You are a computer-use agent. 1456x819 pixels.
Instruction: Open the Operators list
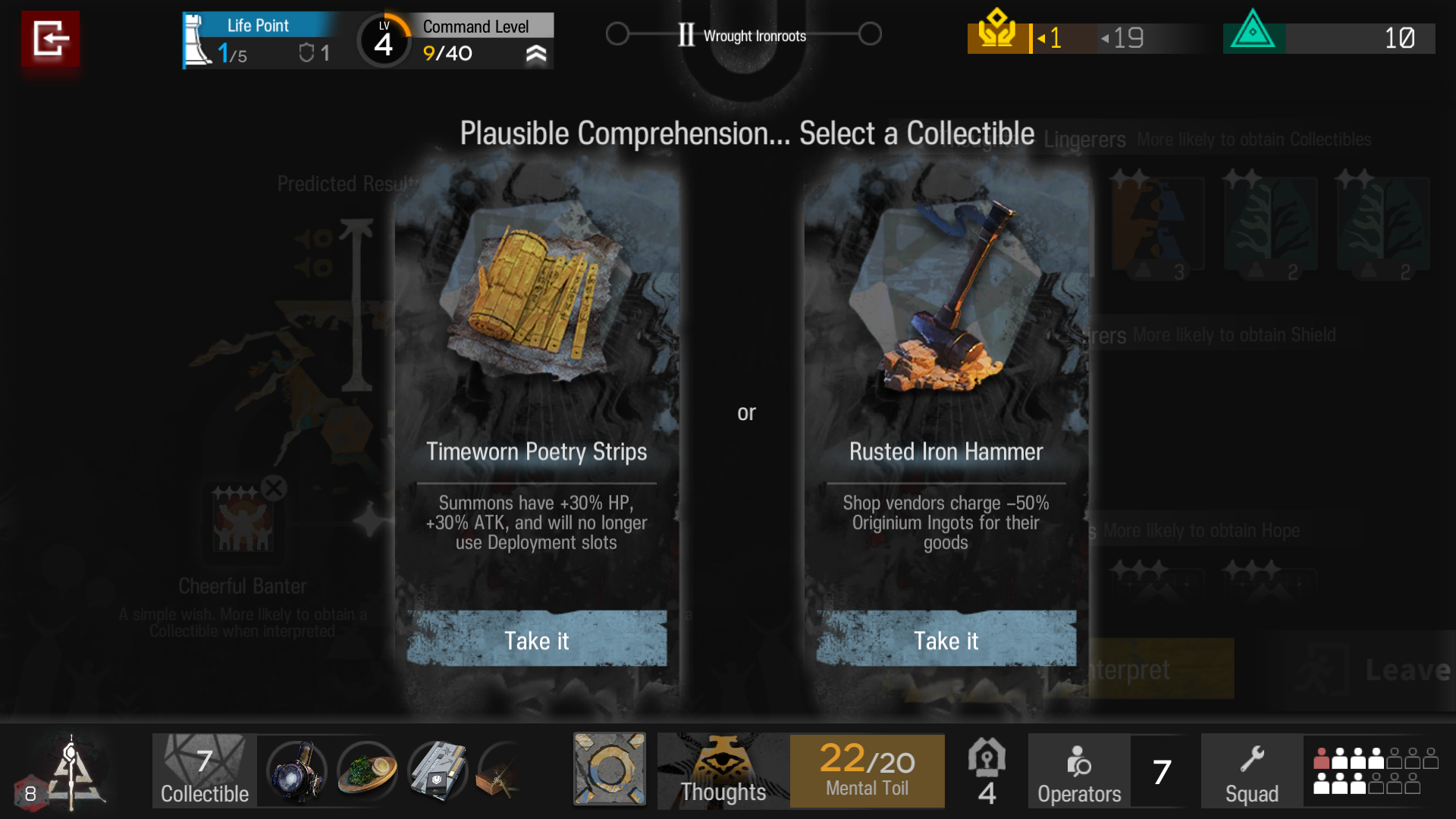click(1079, 770)
